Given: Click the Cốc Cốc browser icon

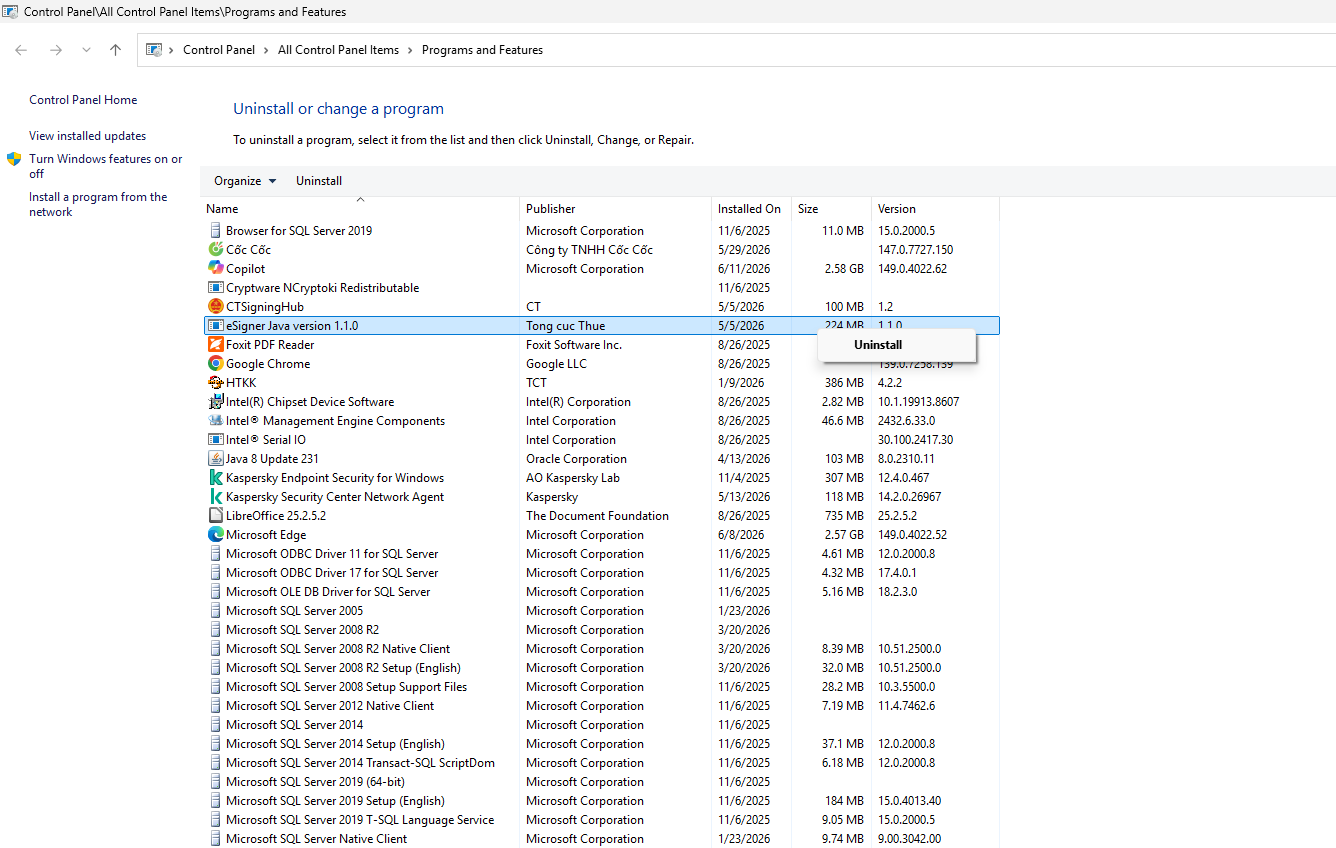Looking at the screenshot, I should coord(215,249).
